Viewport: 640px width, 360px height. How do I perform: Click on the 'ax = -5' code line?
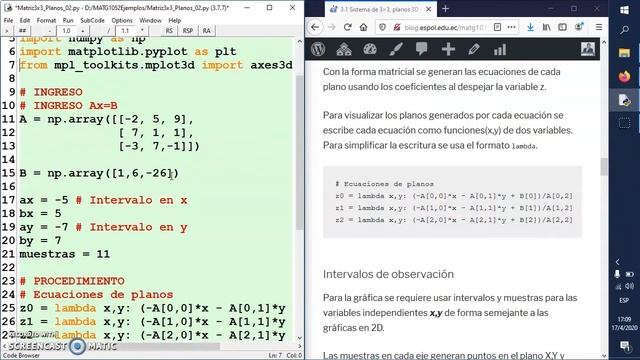coord(103,200)
